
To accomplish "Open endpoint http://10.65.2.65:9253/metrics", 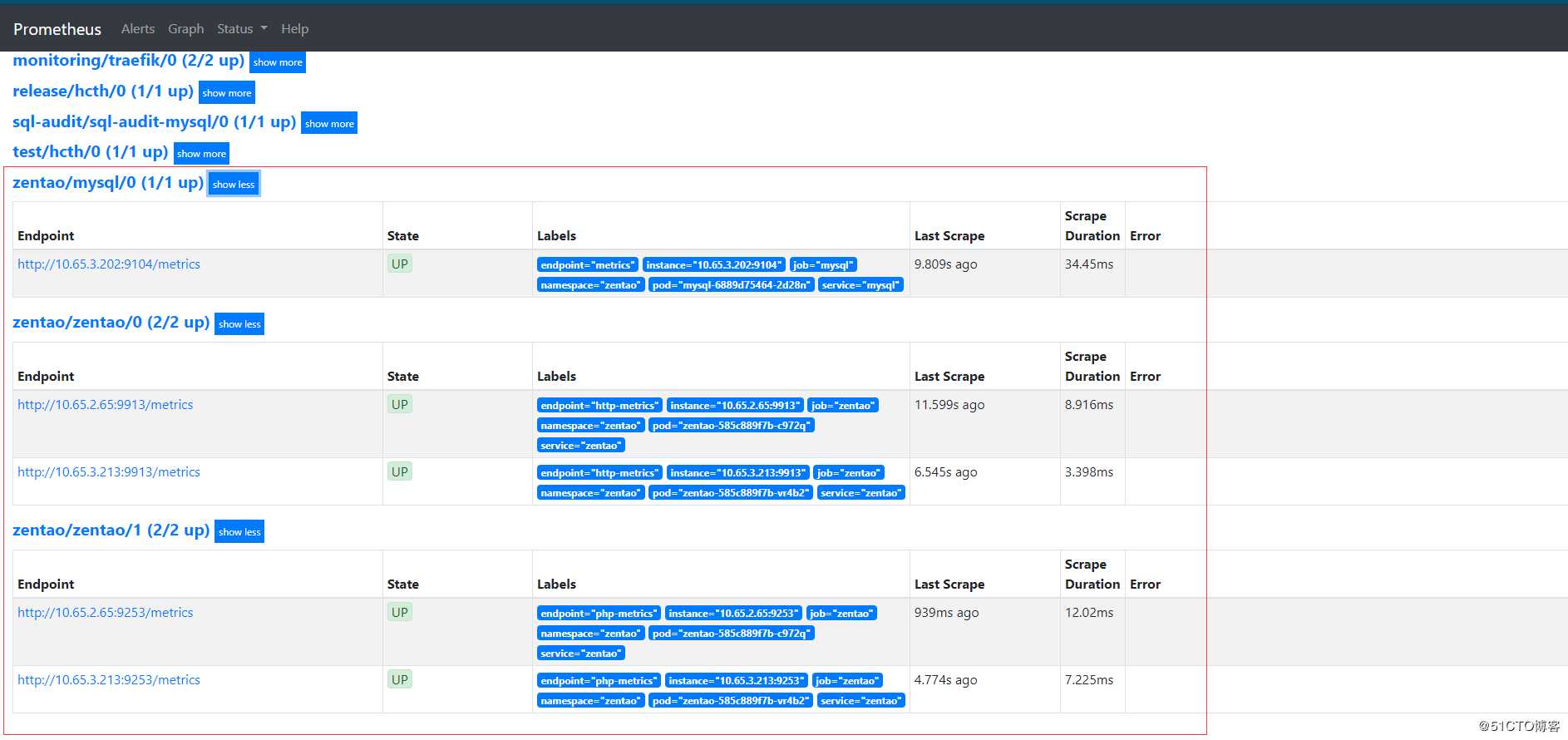I will 106,613.
